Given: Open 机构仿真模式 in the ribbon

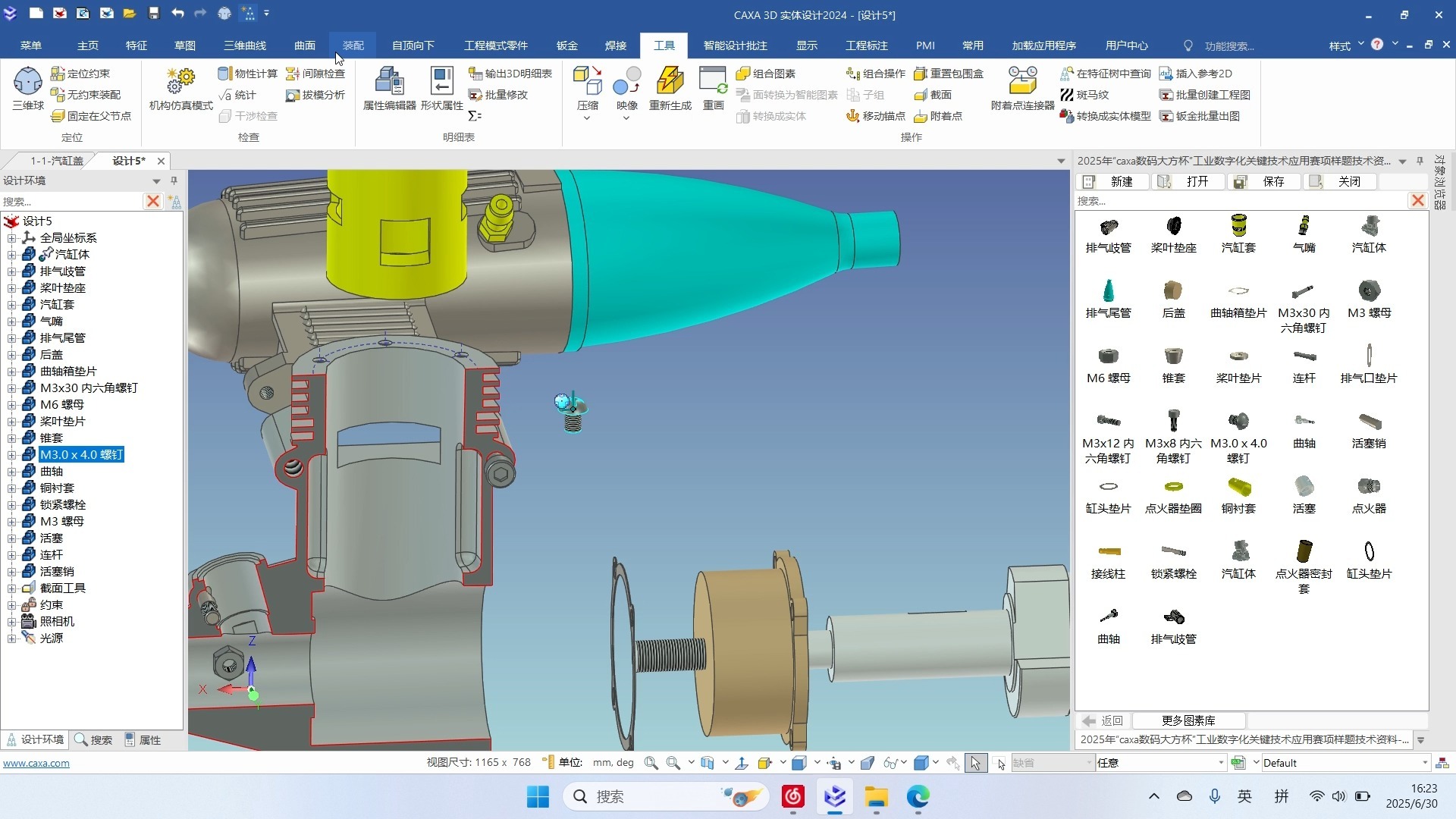Looking at the screenshot, I should pyautogui.click(x=180, y=89).
